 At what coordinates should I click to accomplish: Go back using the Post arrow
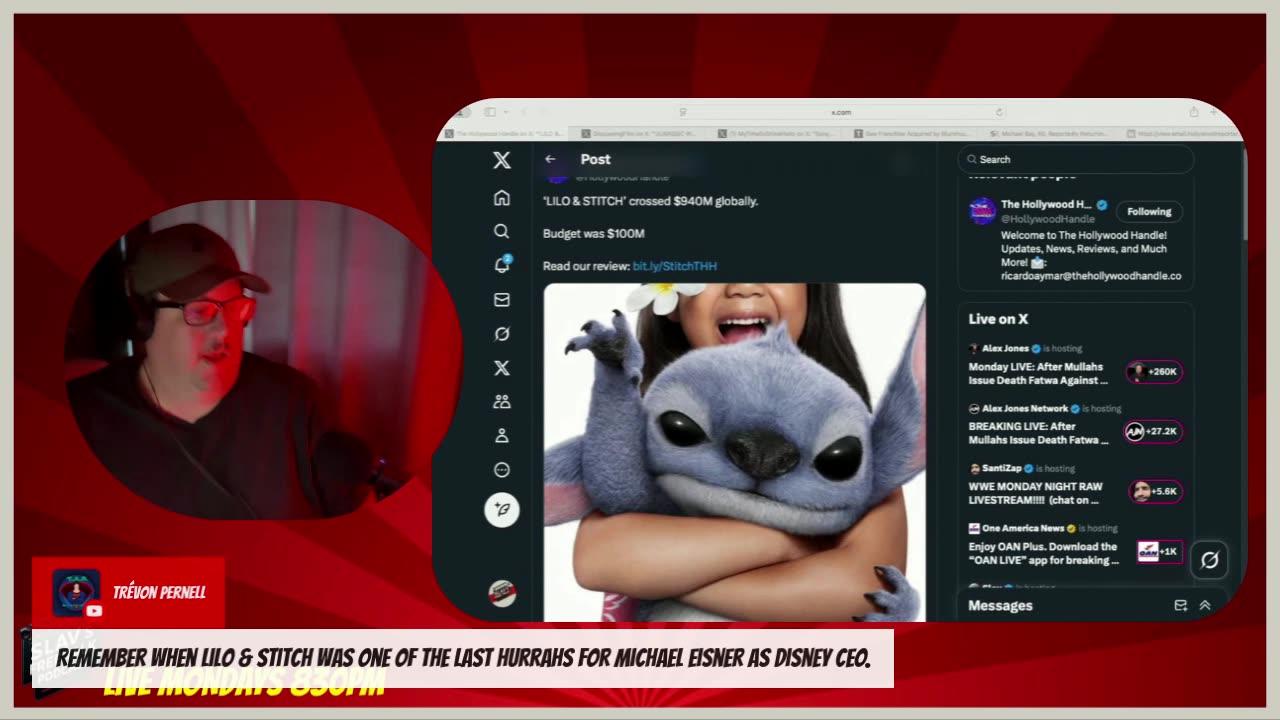pyautogui.click(x=550, y=159)
